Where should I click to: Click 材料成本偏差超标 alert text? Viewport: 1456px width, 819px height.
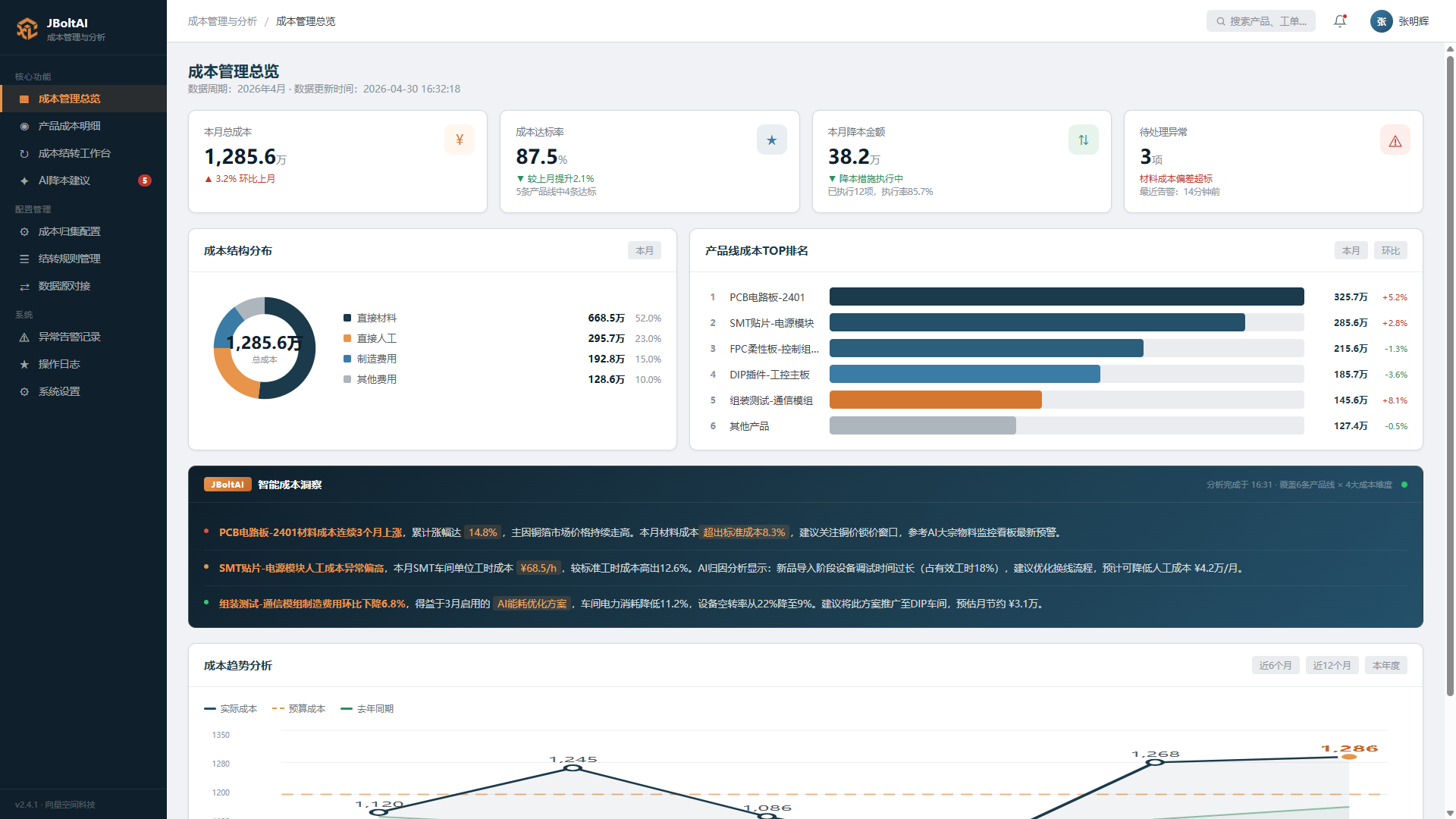click(1176, 179)
